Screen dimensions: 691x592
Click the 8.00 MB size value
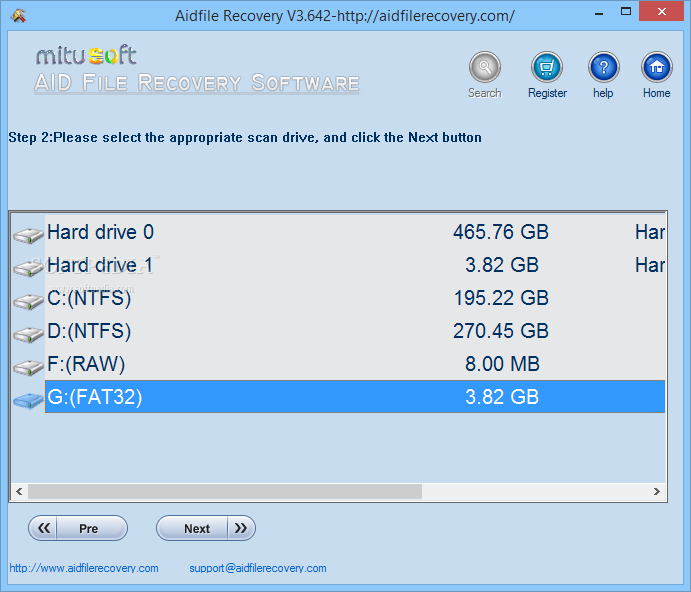coord(502,364)
